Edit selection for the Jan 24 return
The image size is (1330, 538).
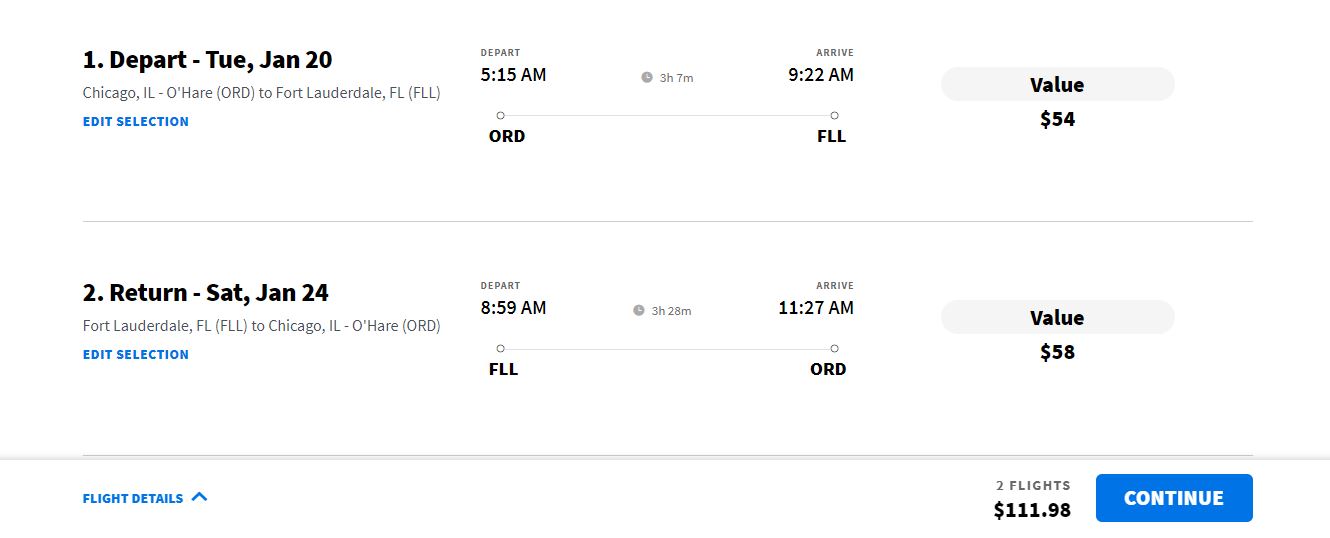pos(136,354)
